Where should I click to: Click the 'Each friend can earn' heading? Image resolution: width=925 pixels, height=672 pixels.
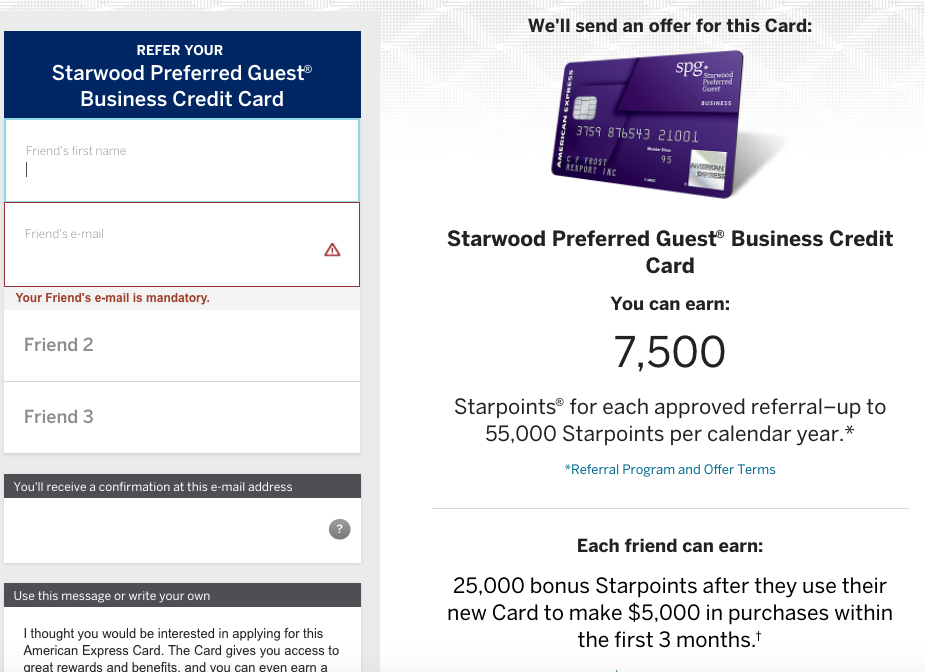click(x=670, y=546)
